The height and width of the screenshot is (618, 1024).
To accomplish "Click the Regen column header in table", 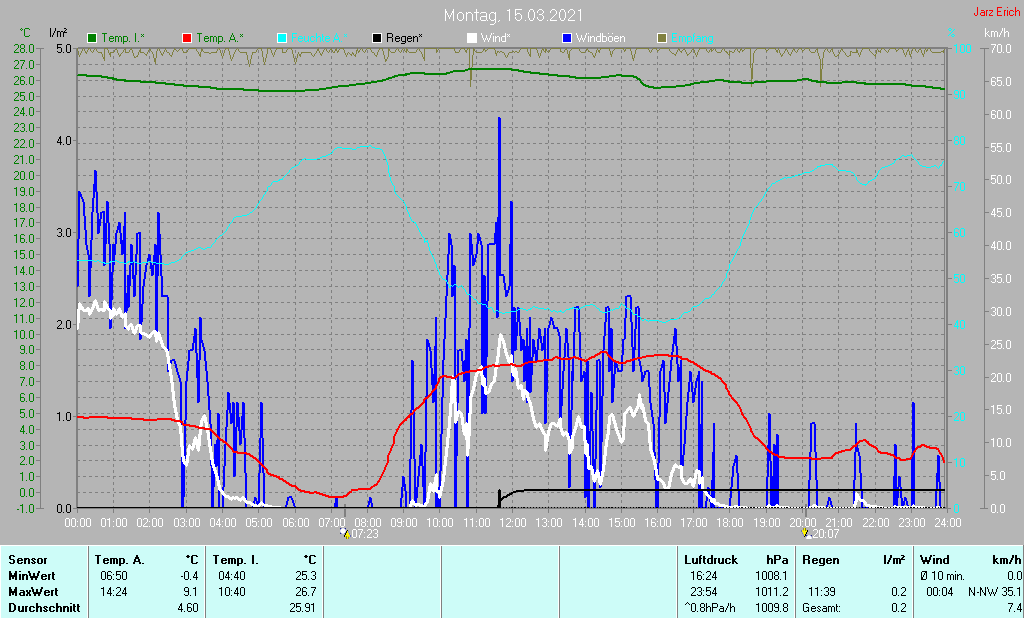I will tap(821, 560).
